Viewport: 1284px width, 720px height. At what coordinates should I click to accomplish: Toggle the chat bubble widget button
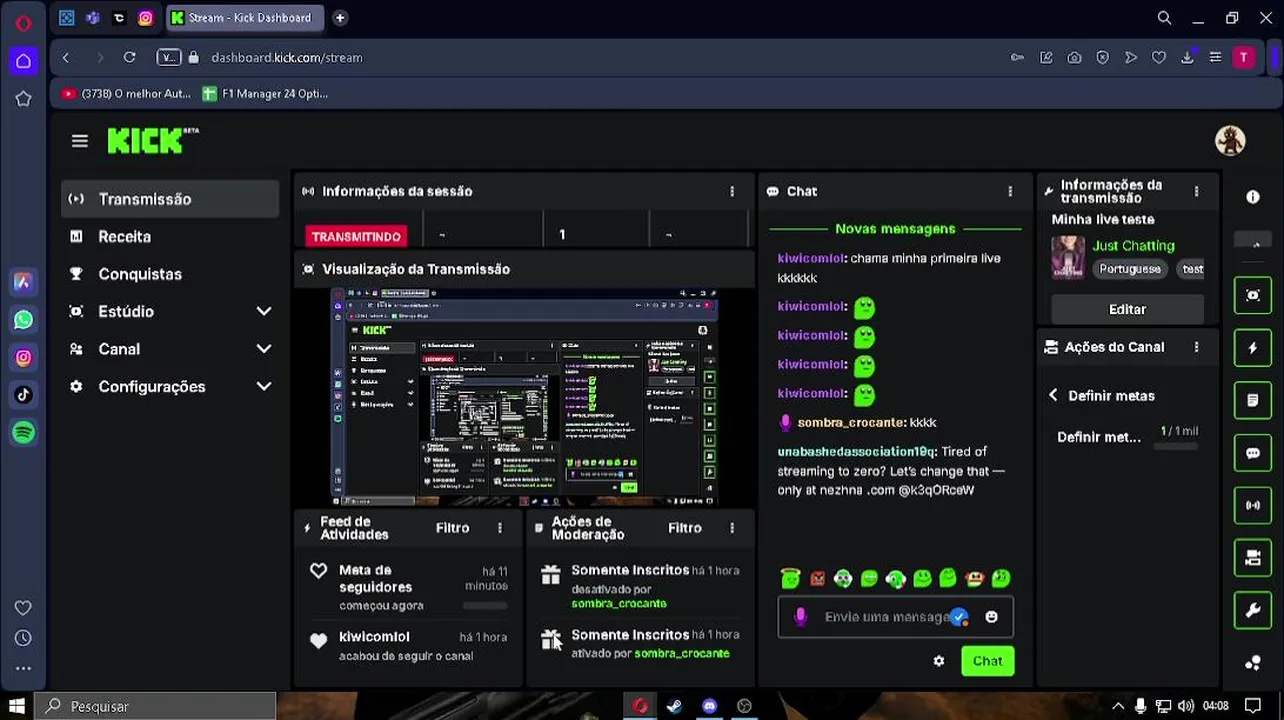tap(1253, 453)
